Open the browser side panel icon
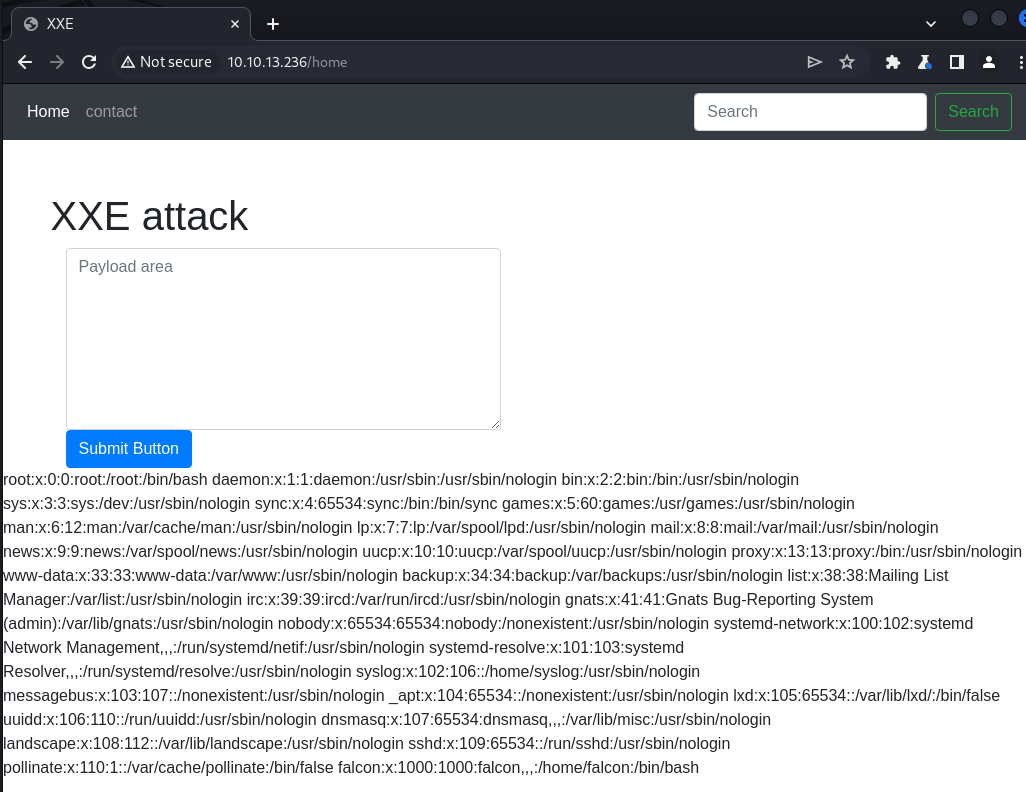Screen dimensions: 1026x792 (957, 61)
